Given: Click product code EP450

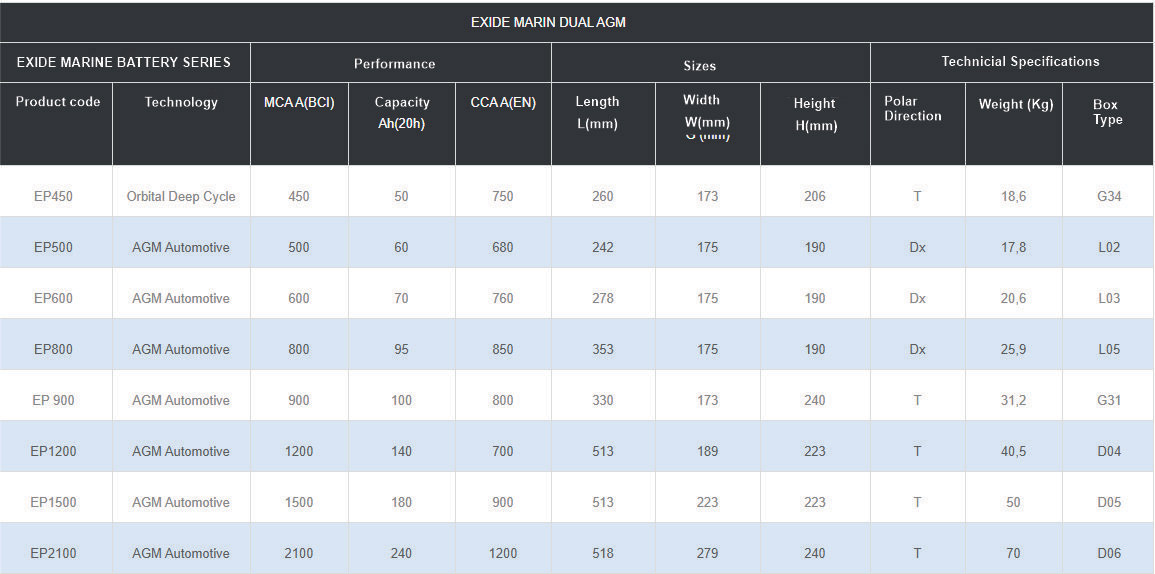Looking at the screenshot, I should point(53,196).
